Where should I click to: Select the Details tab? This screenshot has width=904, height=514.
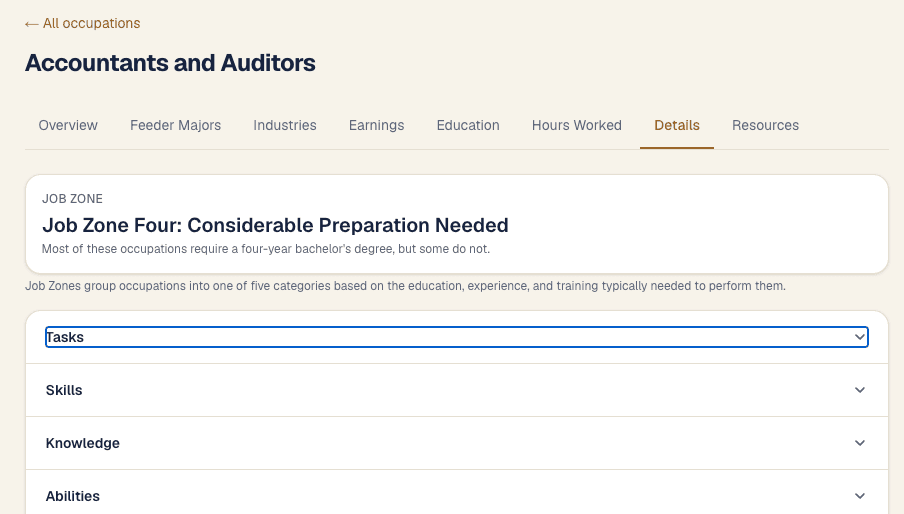(677, 125)
